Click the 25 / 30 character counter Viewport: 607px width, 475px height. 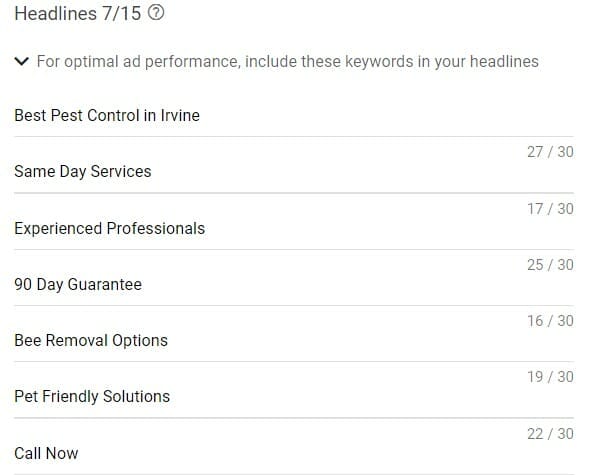click(550, 265)
